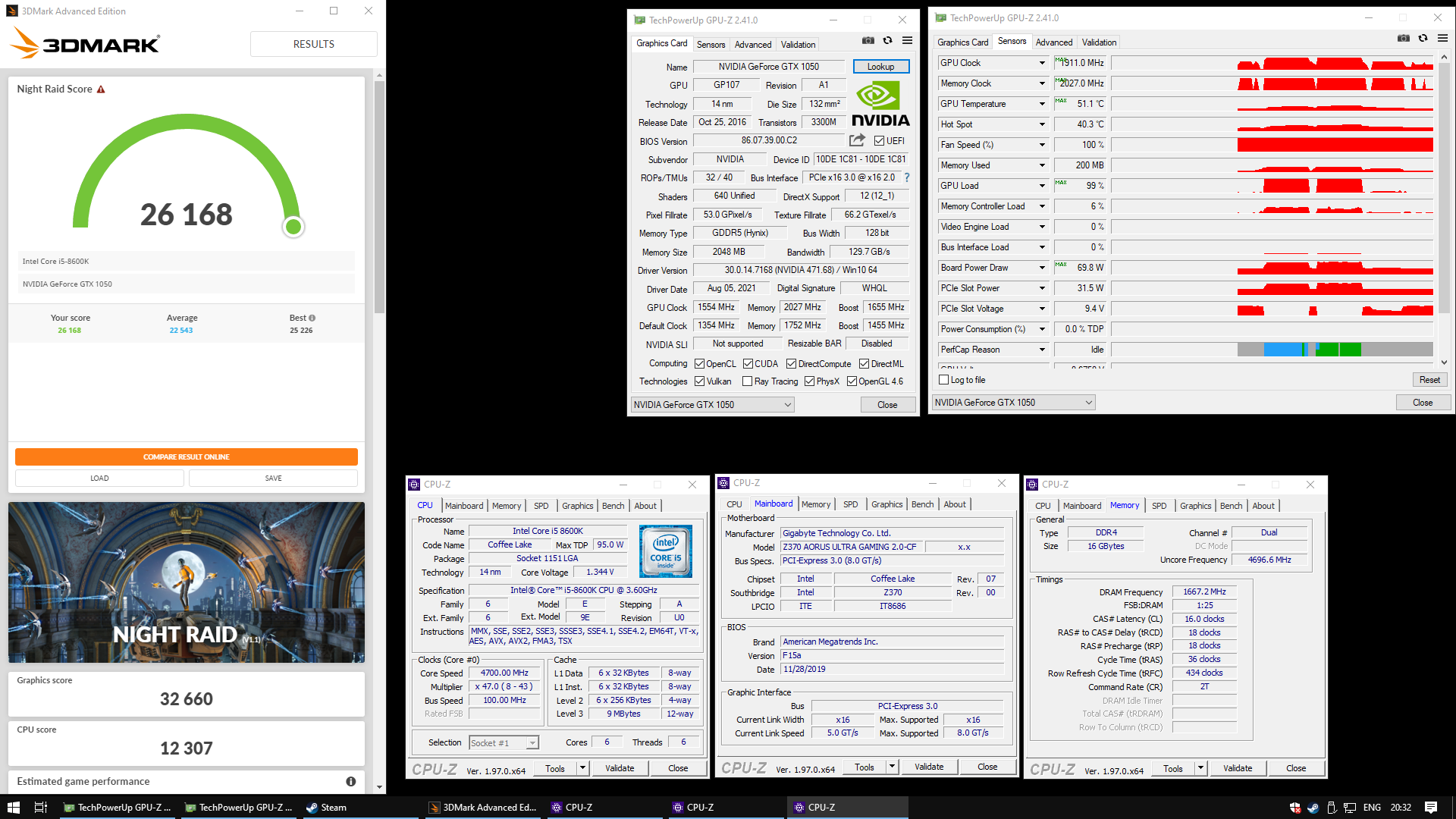Expand the Fan Speed (%) sensor dropdown
This screenshot has width=1456, height=819.
coord(1042,145)
